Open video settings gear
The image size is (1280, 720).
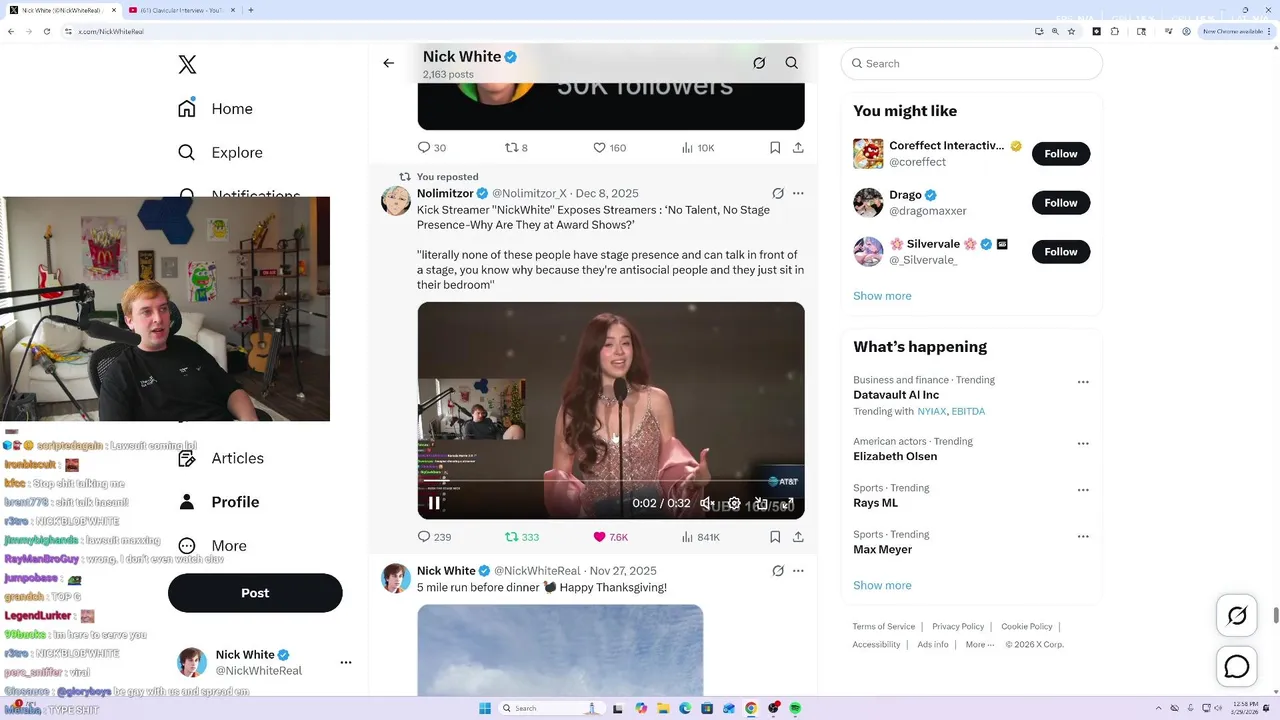click(x=734, y=503)
